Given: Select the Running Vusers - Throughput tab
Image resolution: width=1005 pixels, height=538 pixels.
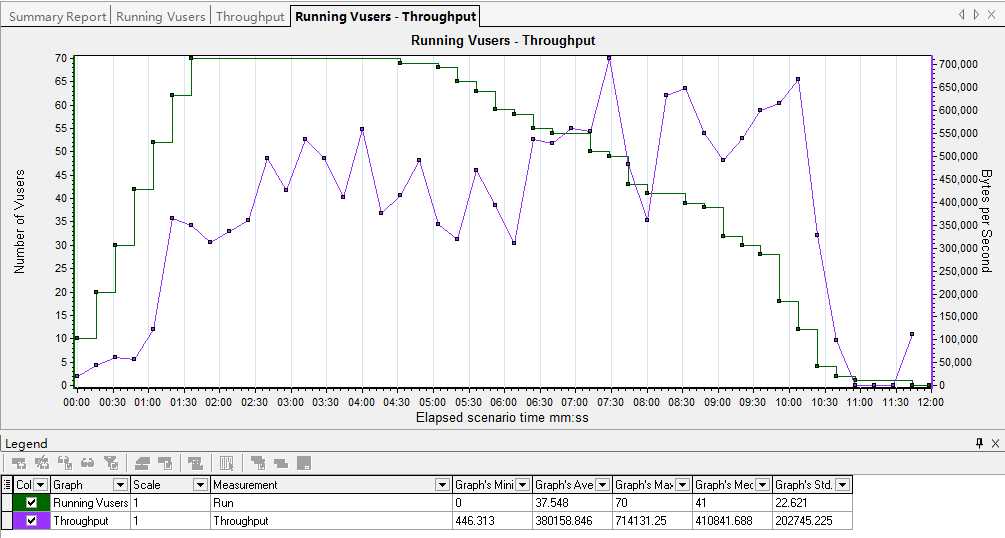Looking at the screenshot, I should (385, 17).
